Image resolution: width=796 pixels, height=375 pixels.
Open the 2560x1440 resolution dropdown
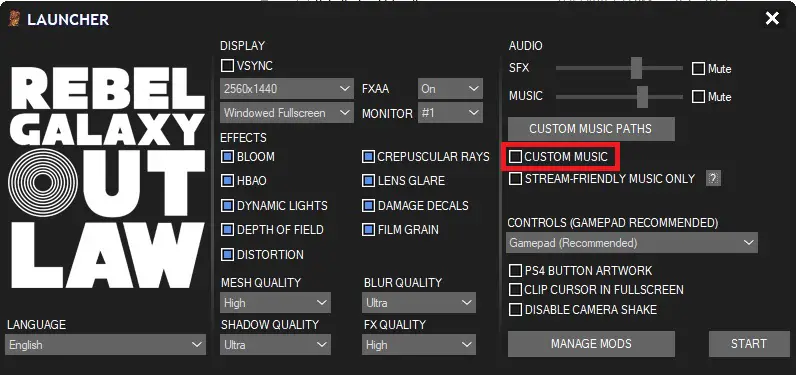pos(287,89)
